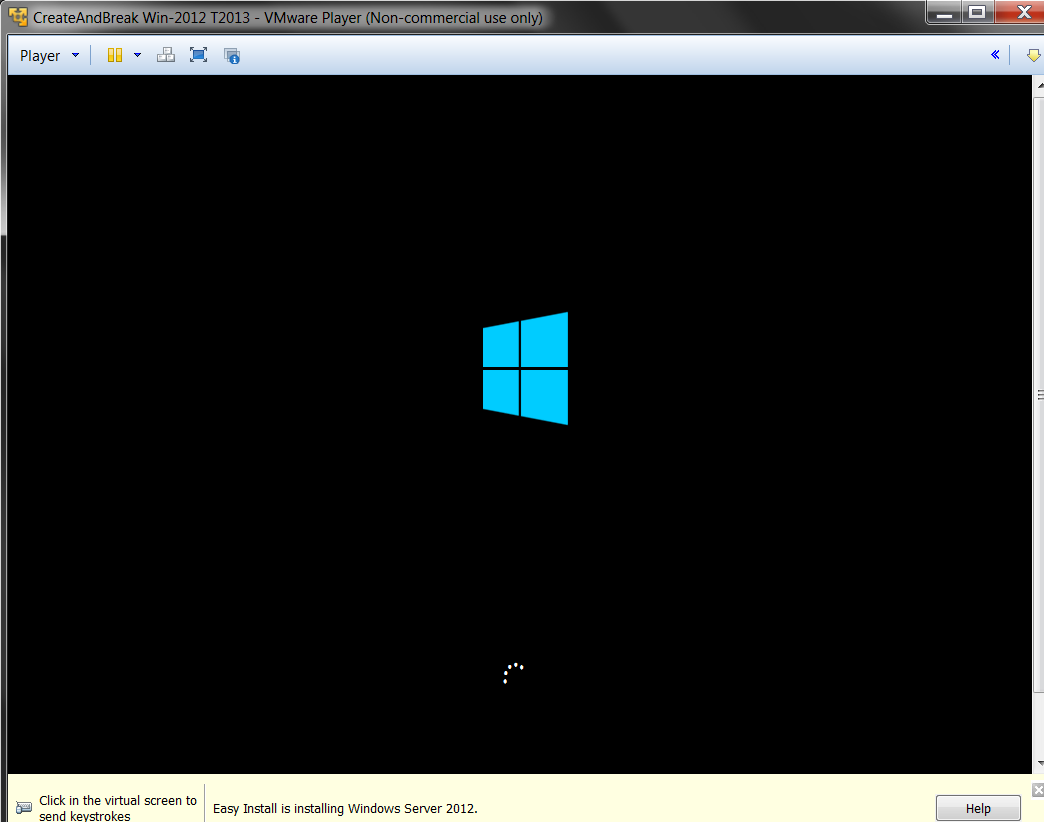Image resolution: width=1044 pixels, height=822 pixels.
Task: Click the yellow down-arrow icon at toolbar right
Action: (1033, 56)
